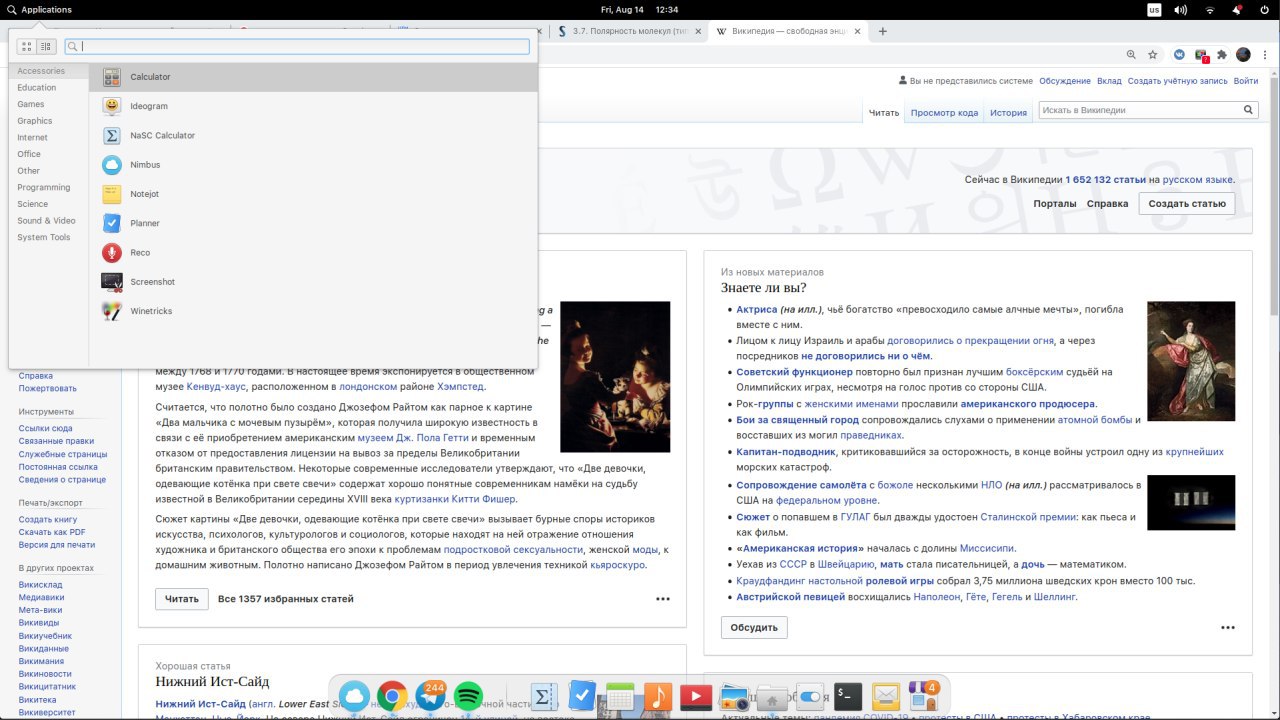This screenshot has height=720, width=1280.
Task: Open the 'Порталы' link
Action: [x=1055, y=204]
